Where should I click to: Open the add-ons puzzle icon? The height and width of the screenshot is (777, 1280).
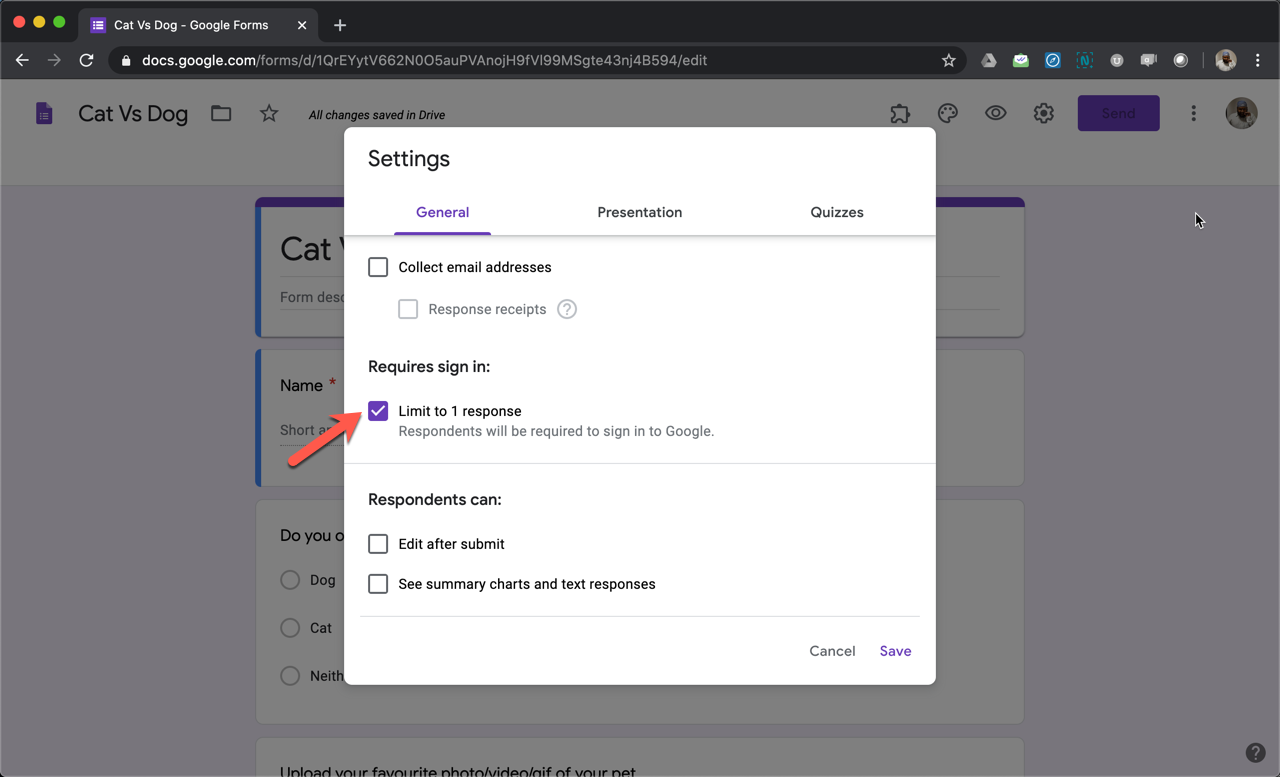pyautogui.click(x=900, y=114)
